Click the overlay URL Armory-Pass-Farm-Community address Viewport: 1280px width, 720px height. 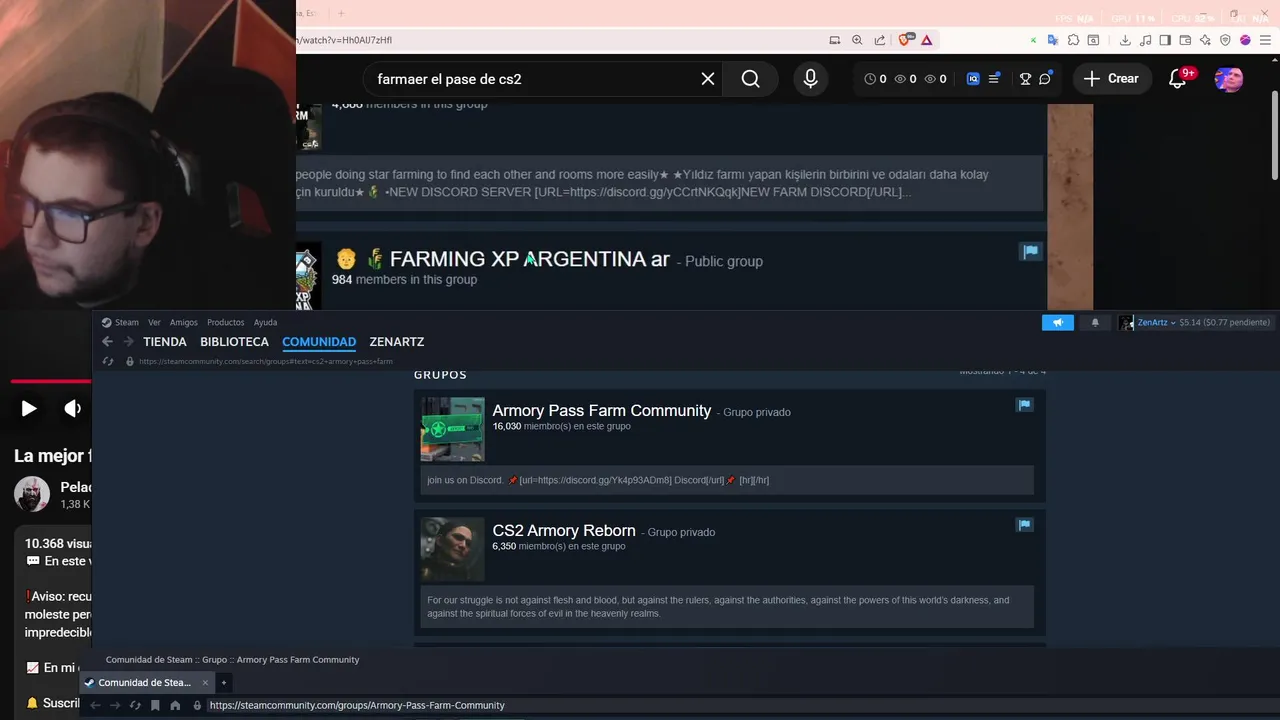pos(357,705)
